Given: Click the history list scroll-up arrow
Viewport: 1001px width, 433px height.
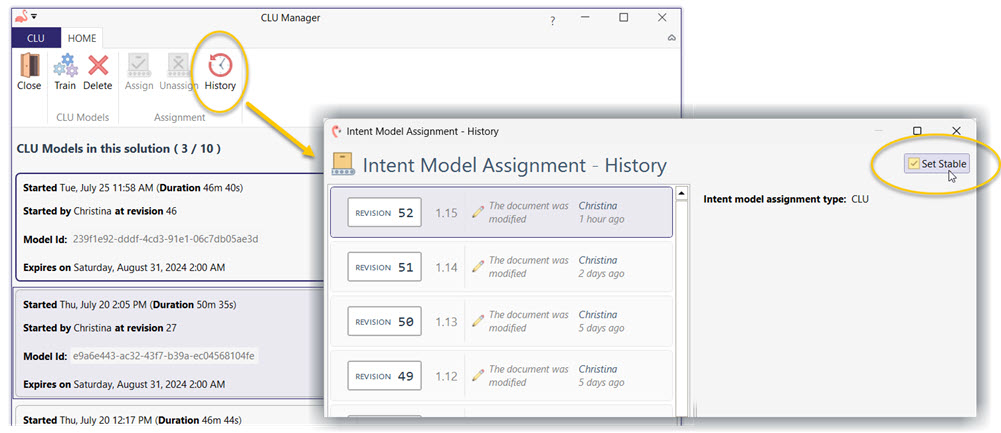Looking at the screenshot, I should (x=681, y=193).
